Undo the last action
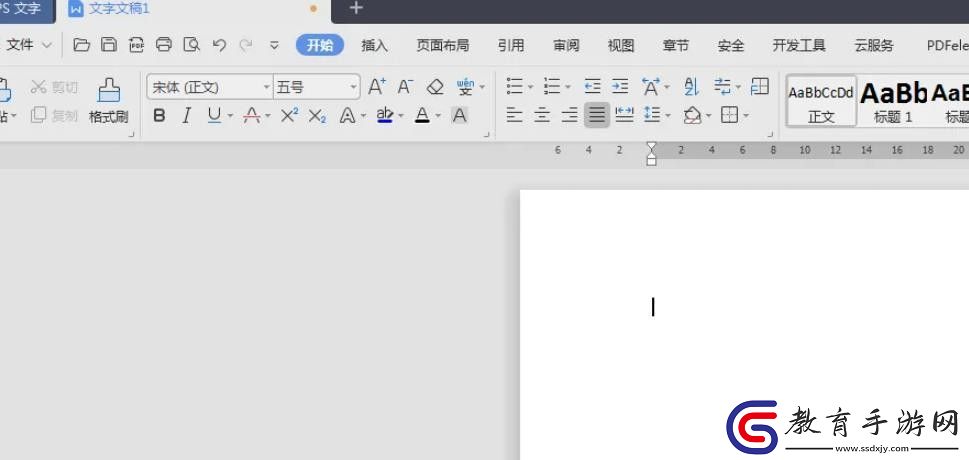969x460 pixels. (219, 45)
